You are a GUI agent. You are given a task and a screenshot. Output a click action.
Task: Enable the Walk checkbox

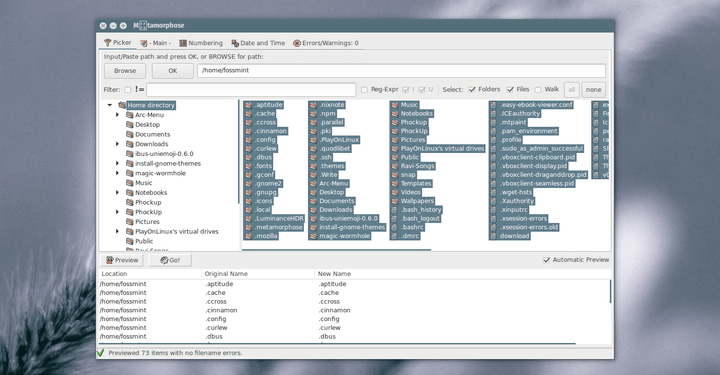click(538, 90)
